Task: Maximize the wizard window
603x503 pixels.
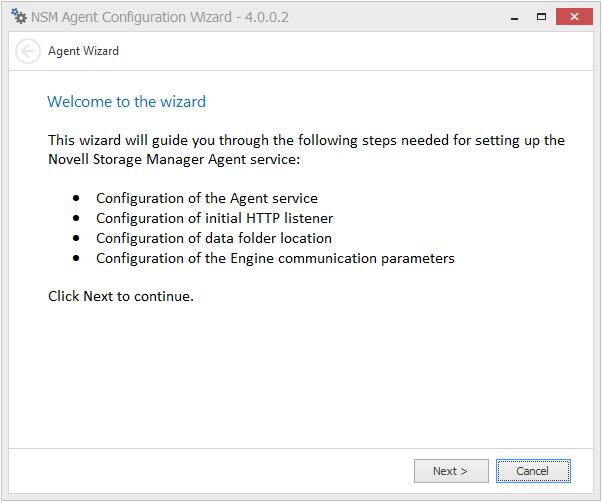Action: tap(541, 17)
